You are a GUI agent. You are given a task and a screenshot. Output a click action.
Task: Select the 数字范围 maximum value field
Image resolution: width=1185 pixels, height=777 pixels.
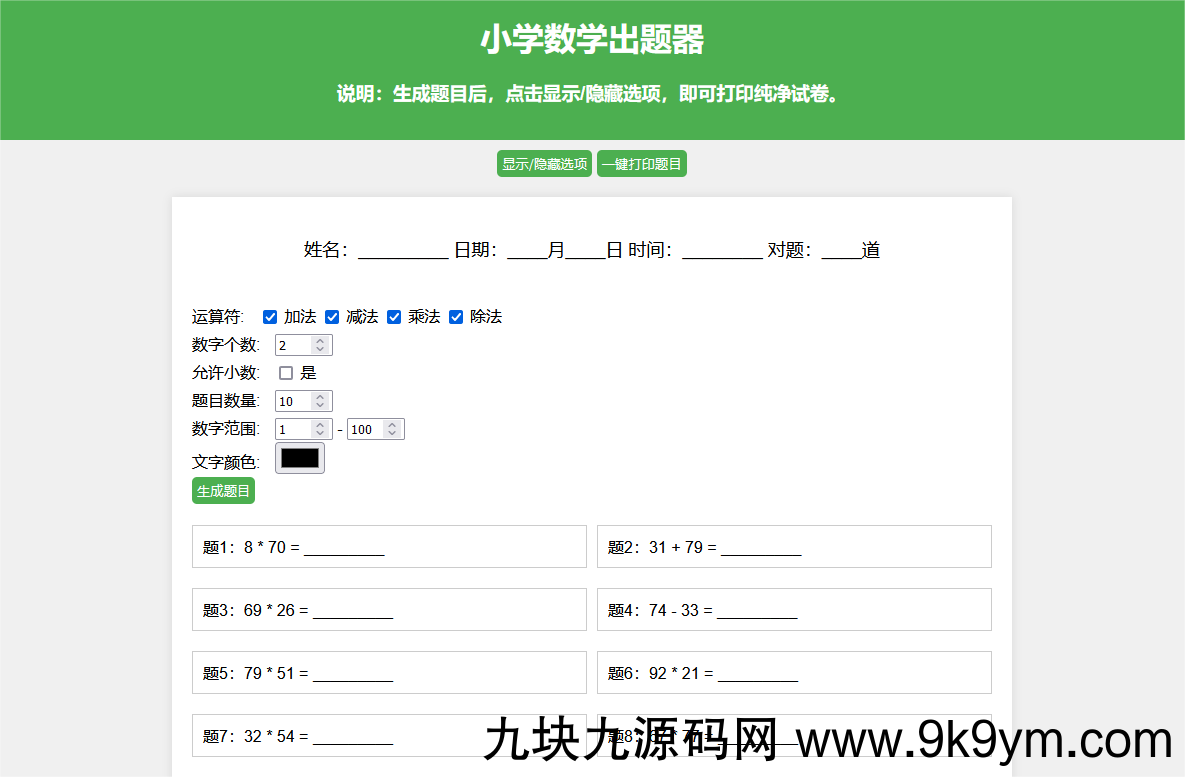tap(365, 429)
